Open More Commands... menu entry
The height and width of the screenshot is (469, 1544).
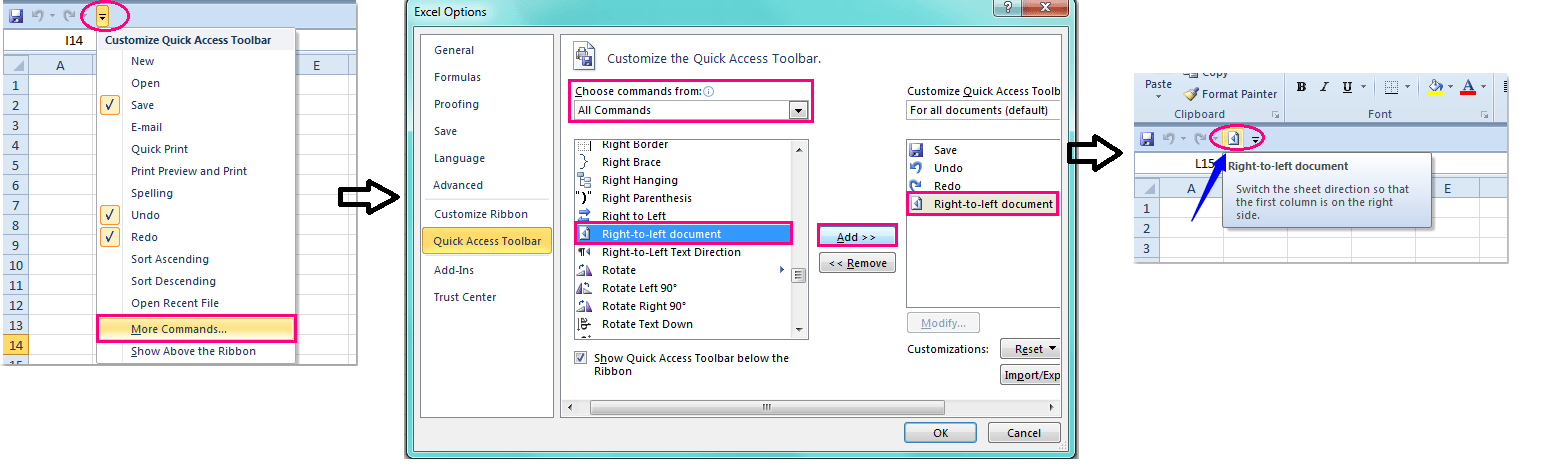click(x=196, y=329)
